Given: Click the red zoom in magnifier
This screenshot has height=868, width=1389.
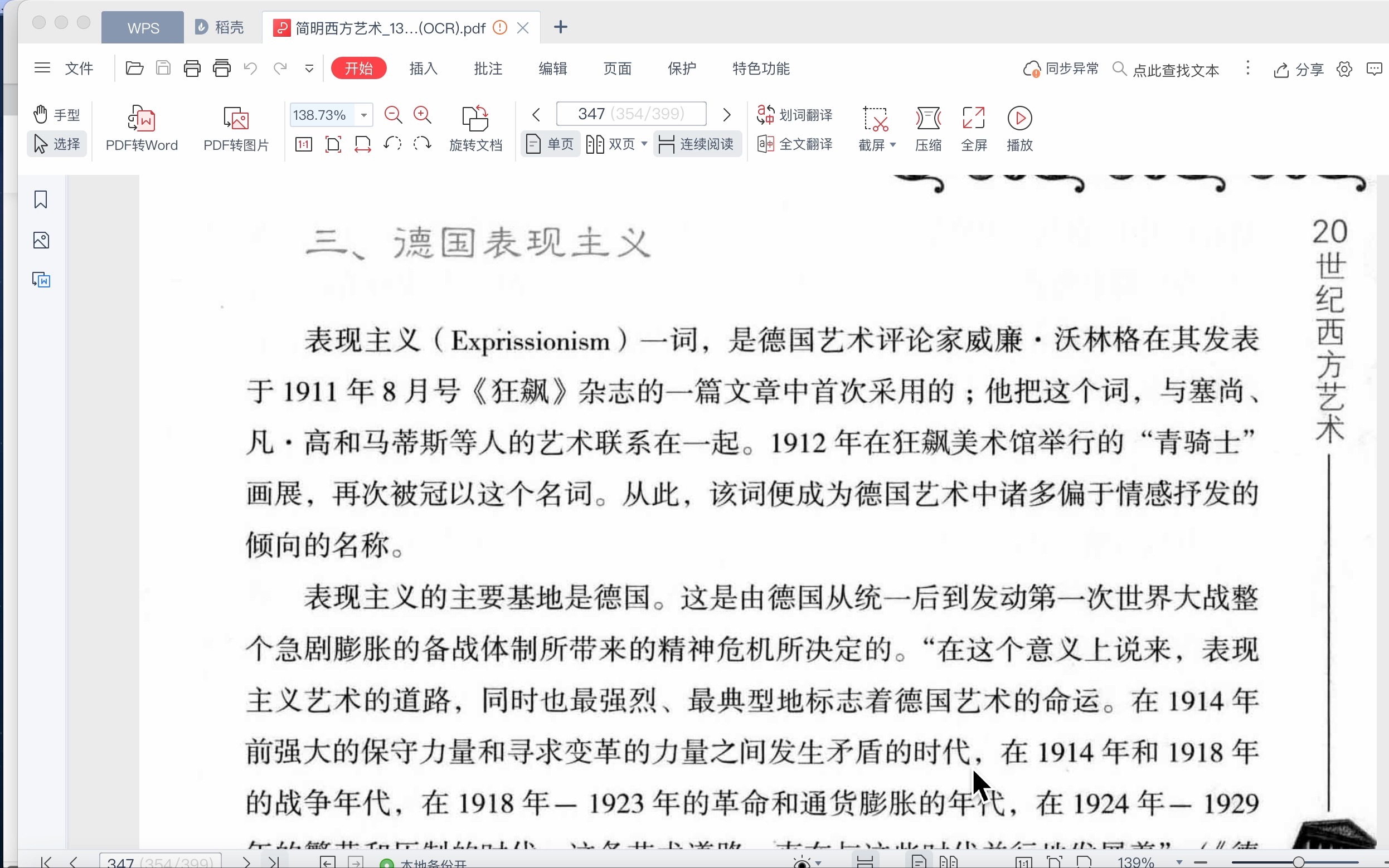Looking at the screenshot, I should pos(422,115).
